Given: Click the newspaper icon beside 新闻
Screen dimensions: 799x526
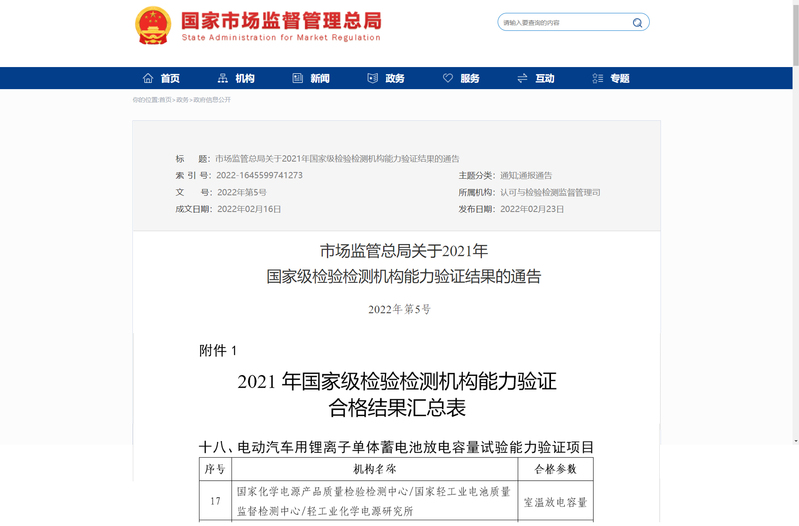Looking at the screenshot, I should 297,78.
